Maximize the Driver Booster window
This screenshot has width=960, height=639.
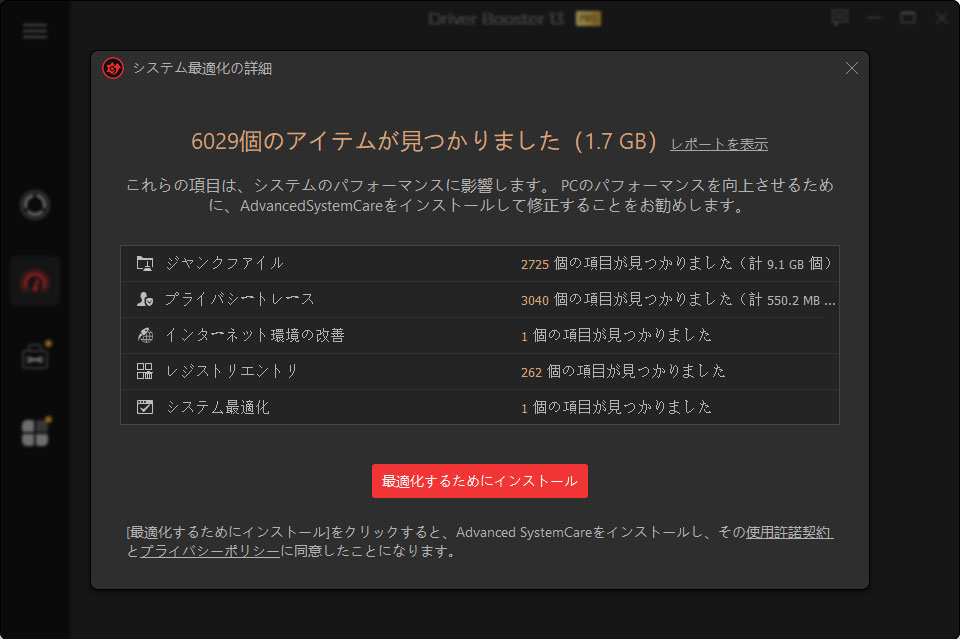point(908,18)
